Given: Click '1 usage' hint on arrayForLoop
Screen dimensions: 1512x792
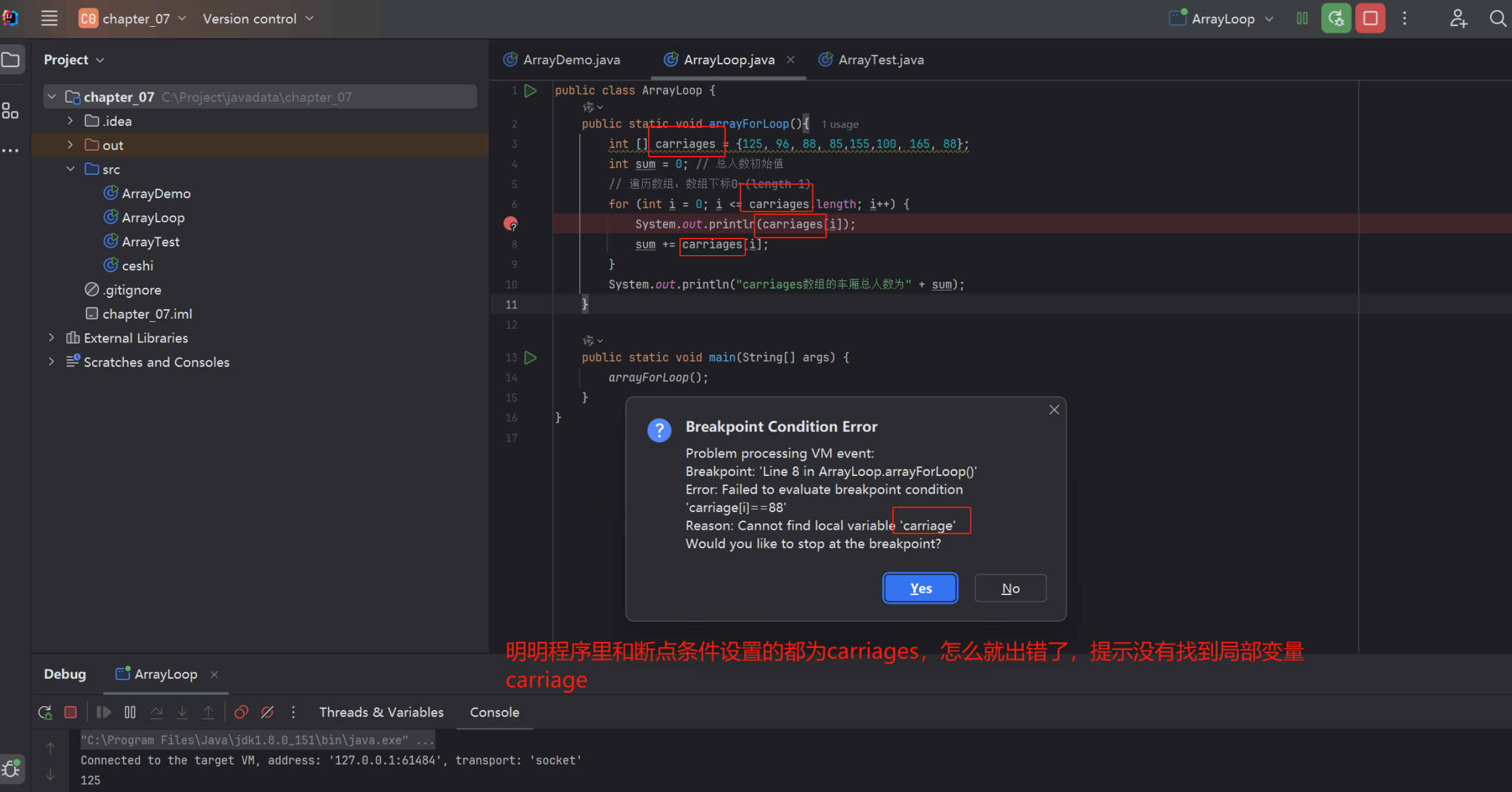Looking at the screenshot, I should point(840,124).
